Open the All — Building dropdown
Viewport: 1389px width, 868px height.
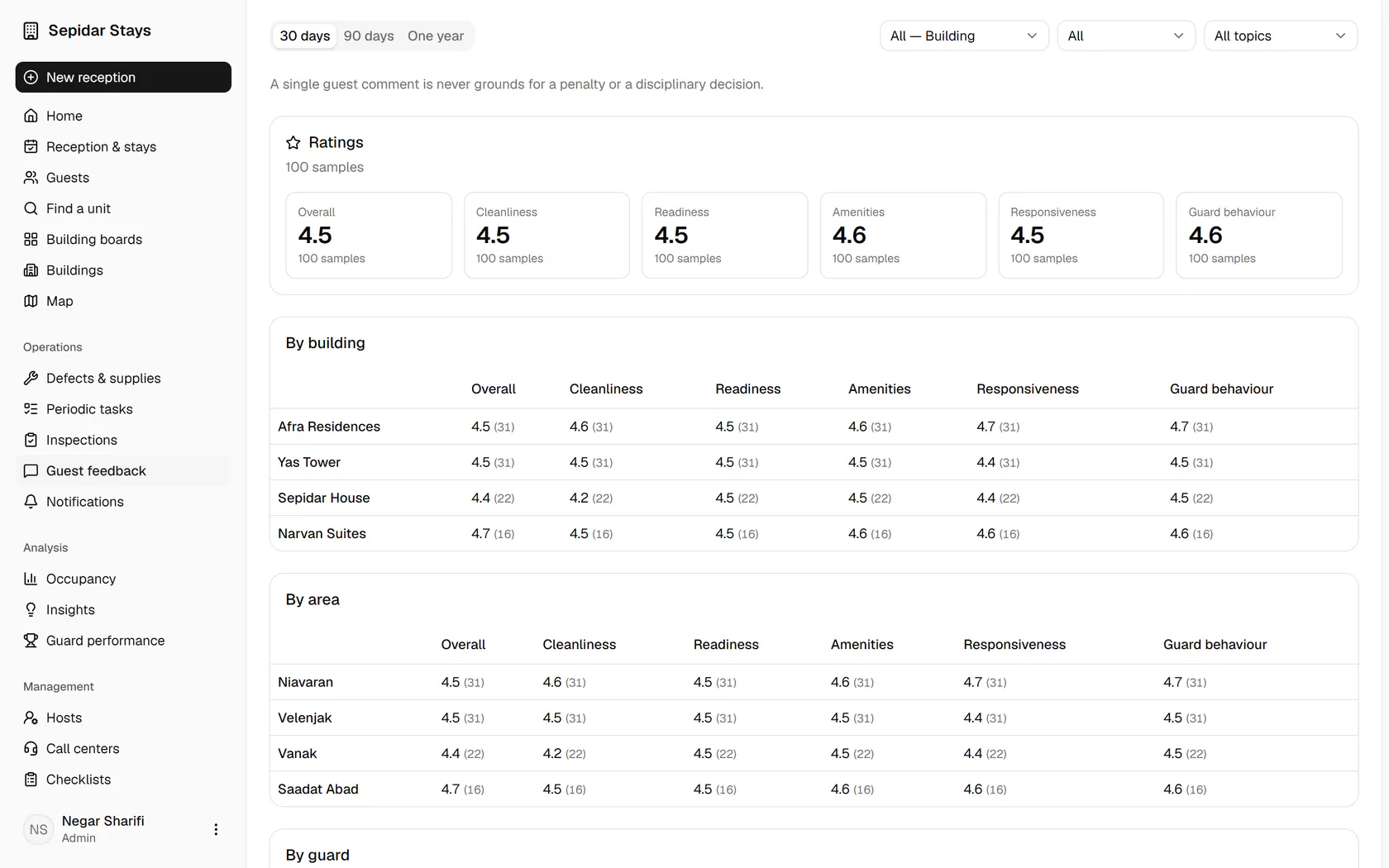click(x=964, y=36)
